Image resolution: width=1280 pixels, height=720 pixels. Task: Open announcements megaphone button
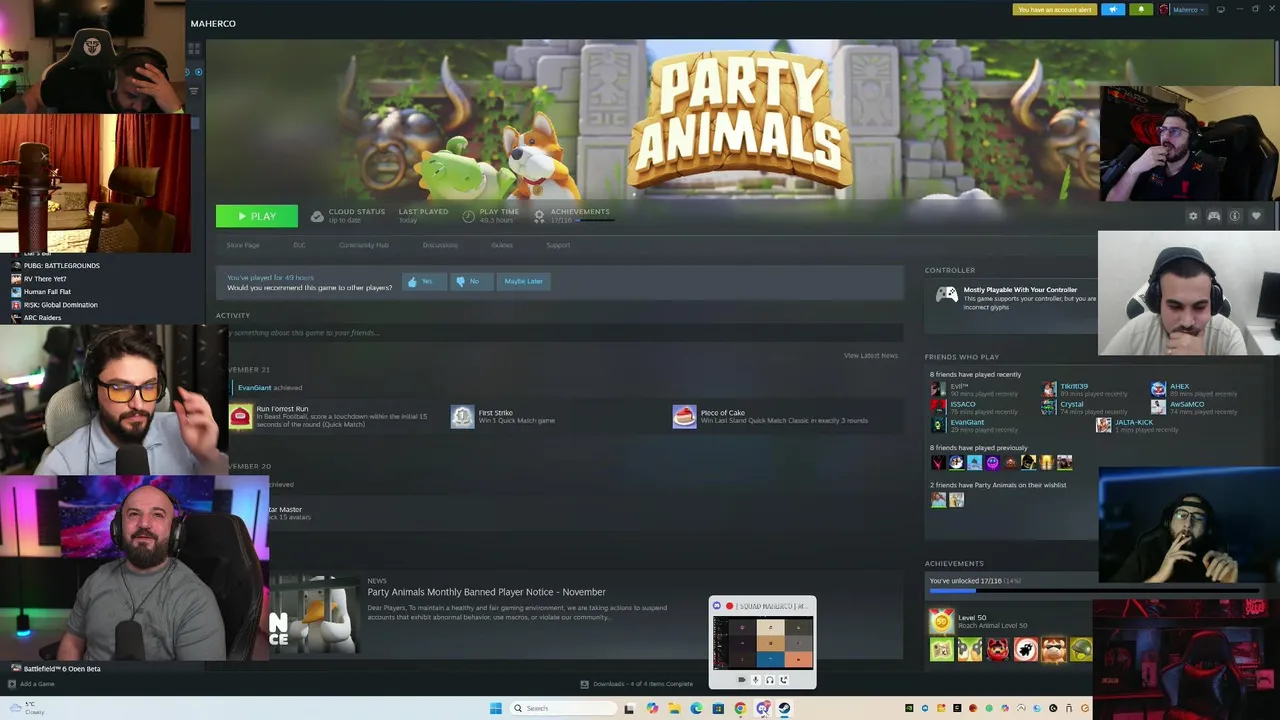coord(1113,9)
